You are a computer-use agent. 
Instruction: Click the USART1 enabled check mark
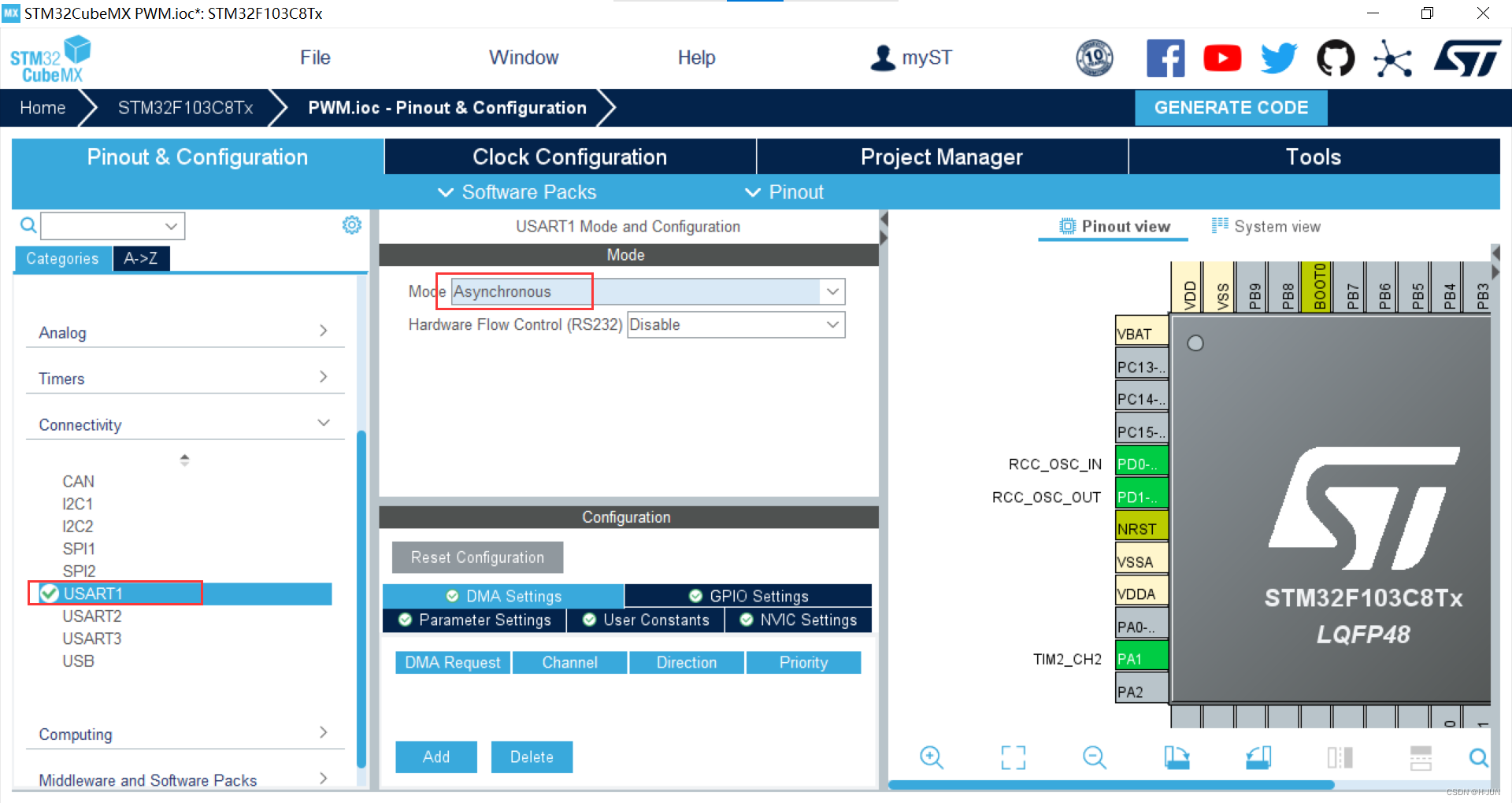click(x=50, y=593)
